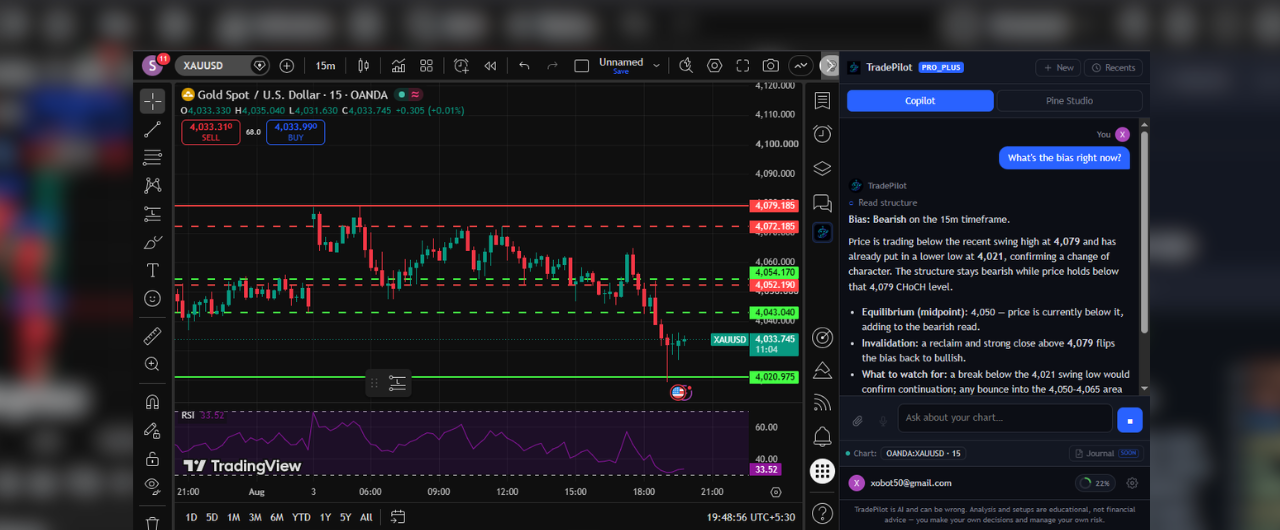Undo the last chart action

tap(524, 65)
